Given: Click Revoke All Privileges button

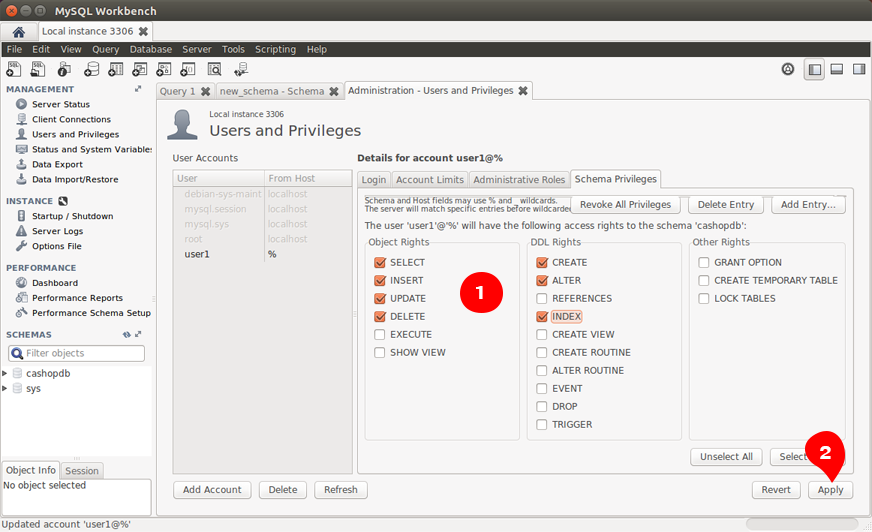Looking at the screenshot, I should [626, 205].
